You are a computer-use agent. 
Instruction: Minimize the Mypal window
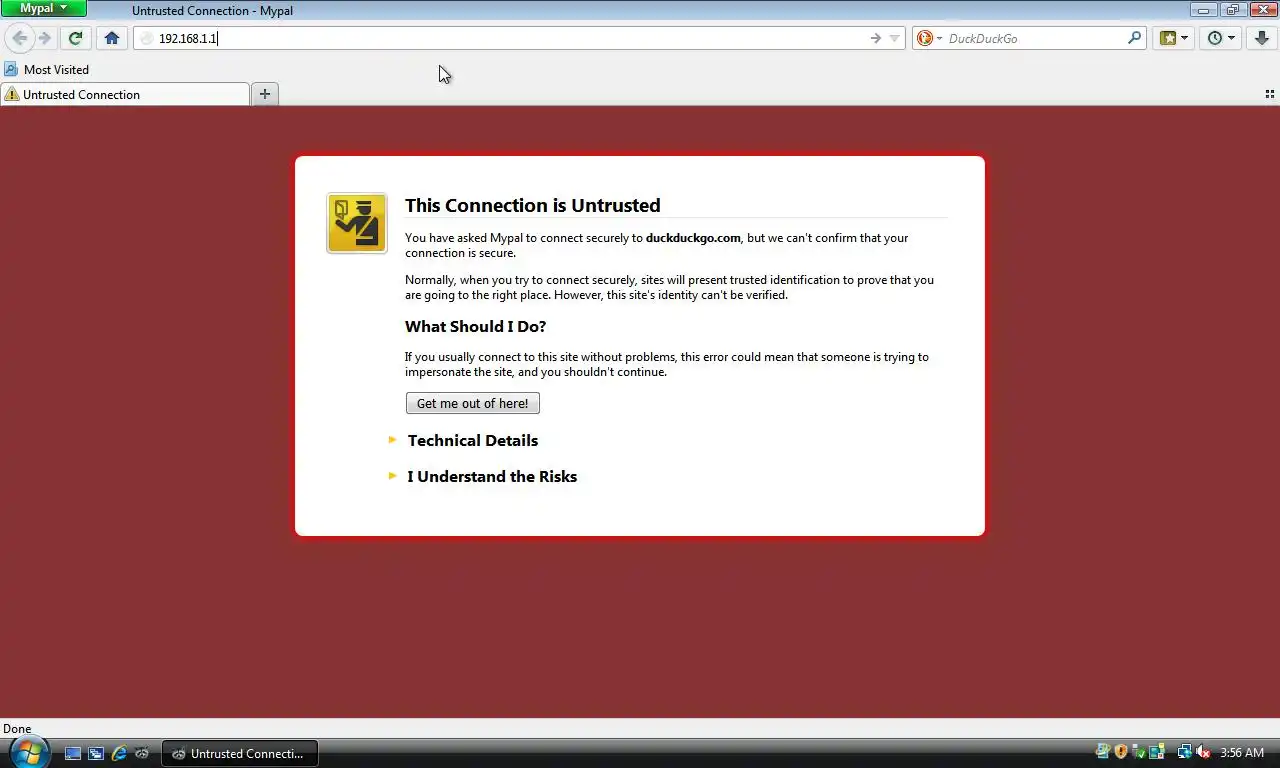[1203, 9]
